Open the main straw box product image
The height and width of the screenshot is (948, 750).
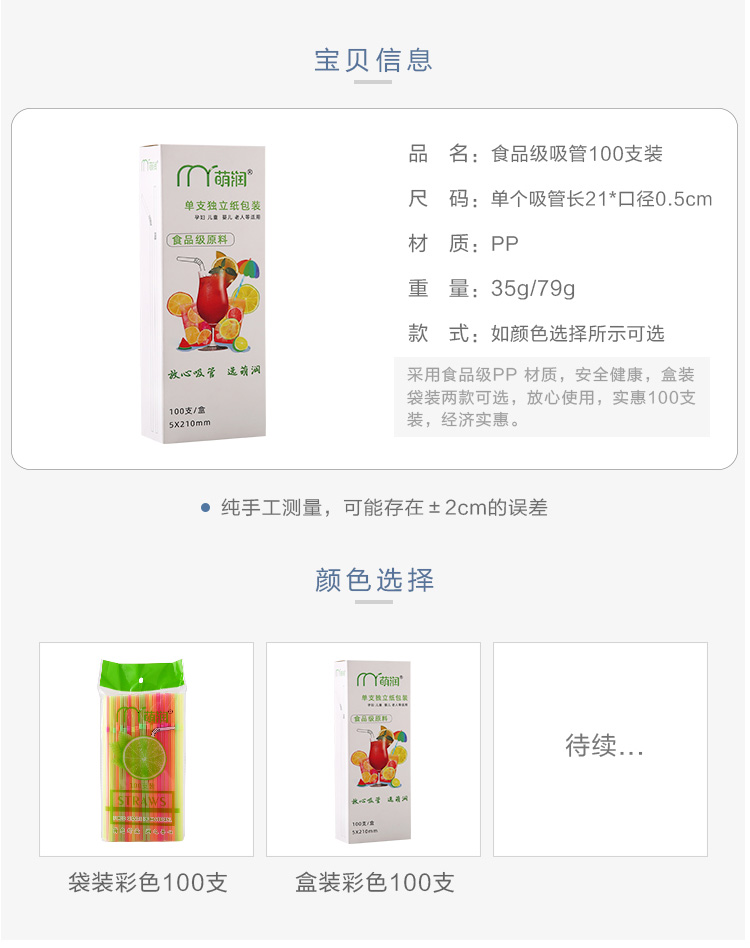[x=203, y=293]
